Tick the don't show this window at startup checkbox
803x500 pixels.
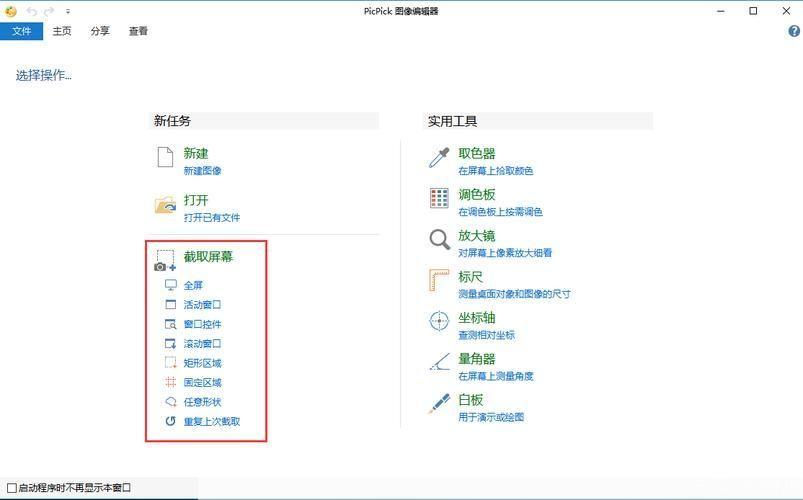point(12,488)
